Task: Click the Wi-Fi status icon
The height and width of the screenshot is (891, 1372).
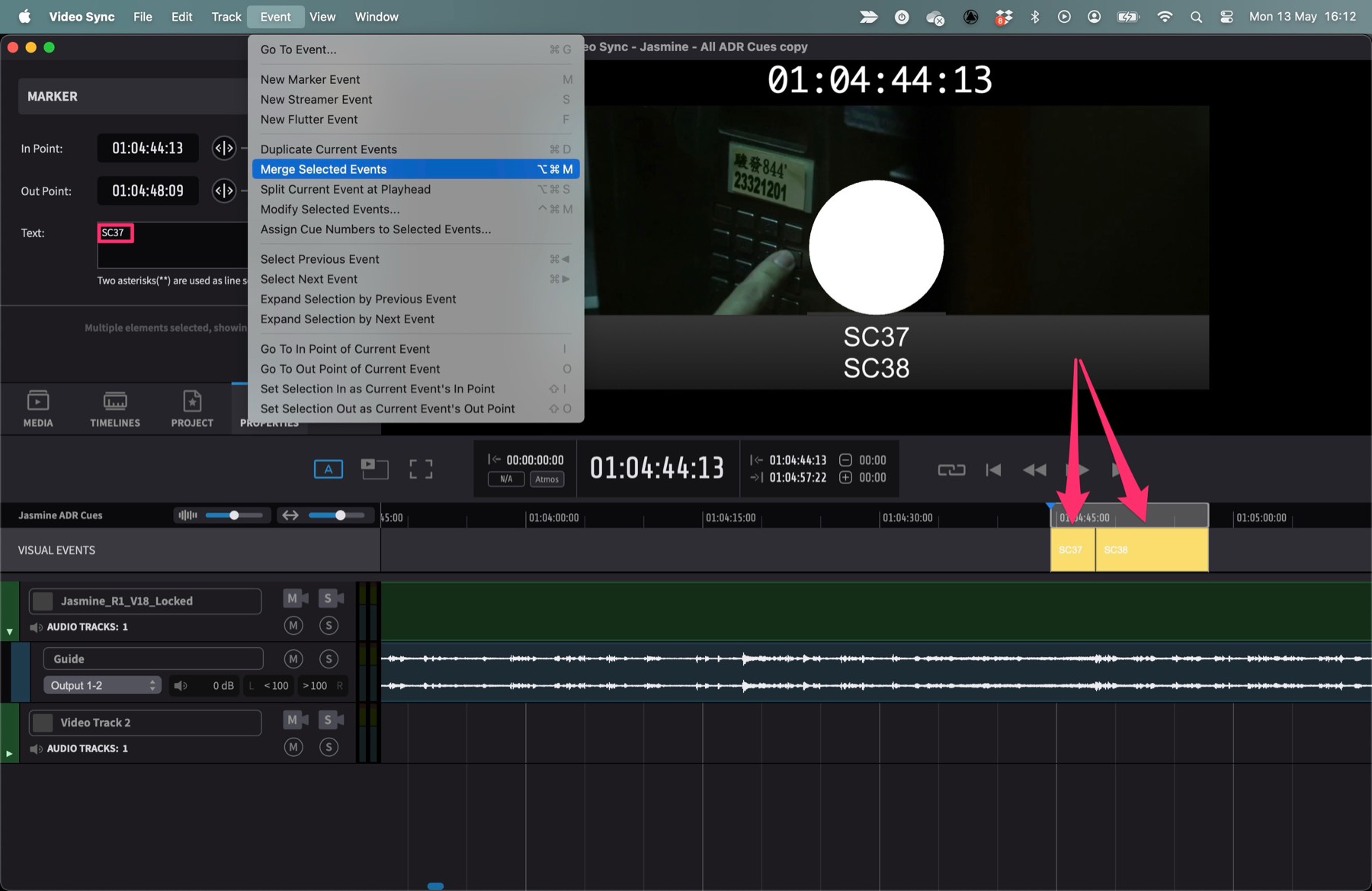Action: (x=1165, y=17)
